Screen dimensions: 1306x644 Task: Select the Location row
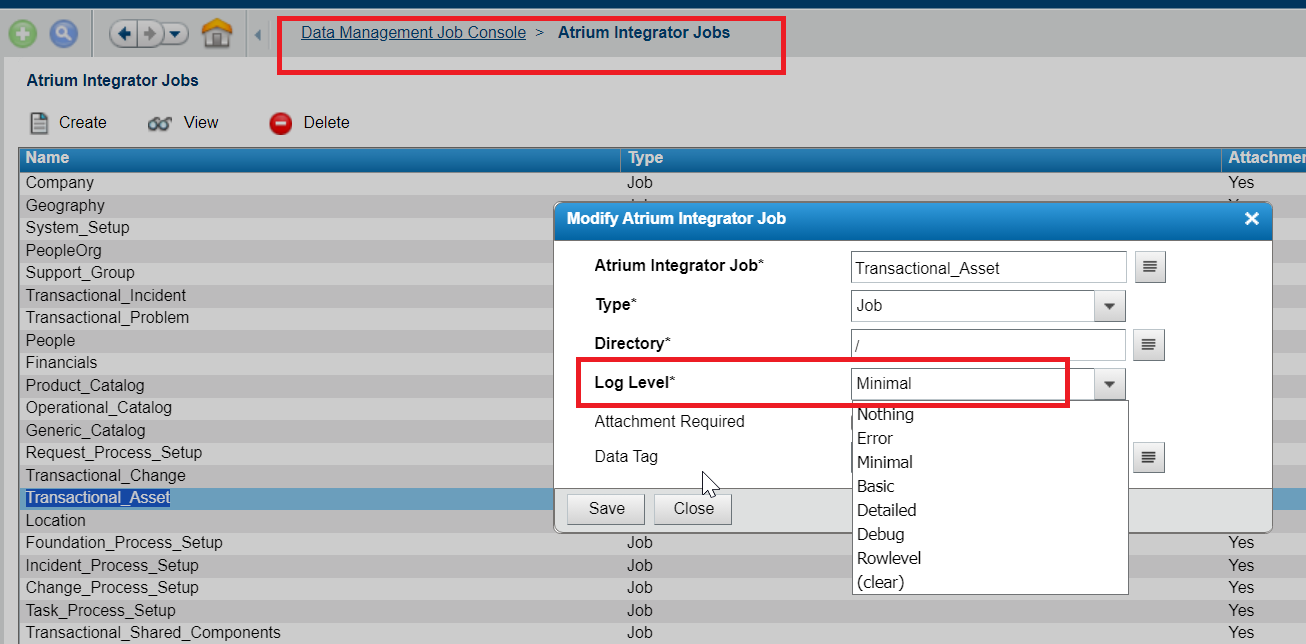point(288,520)
